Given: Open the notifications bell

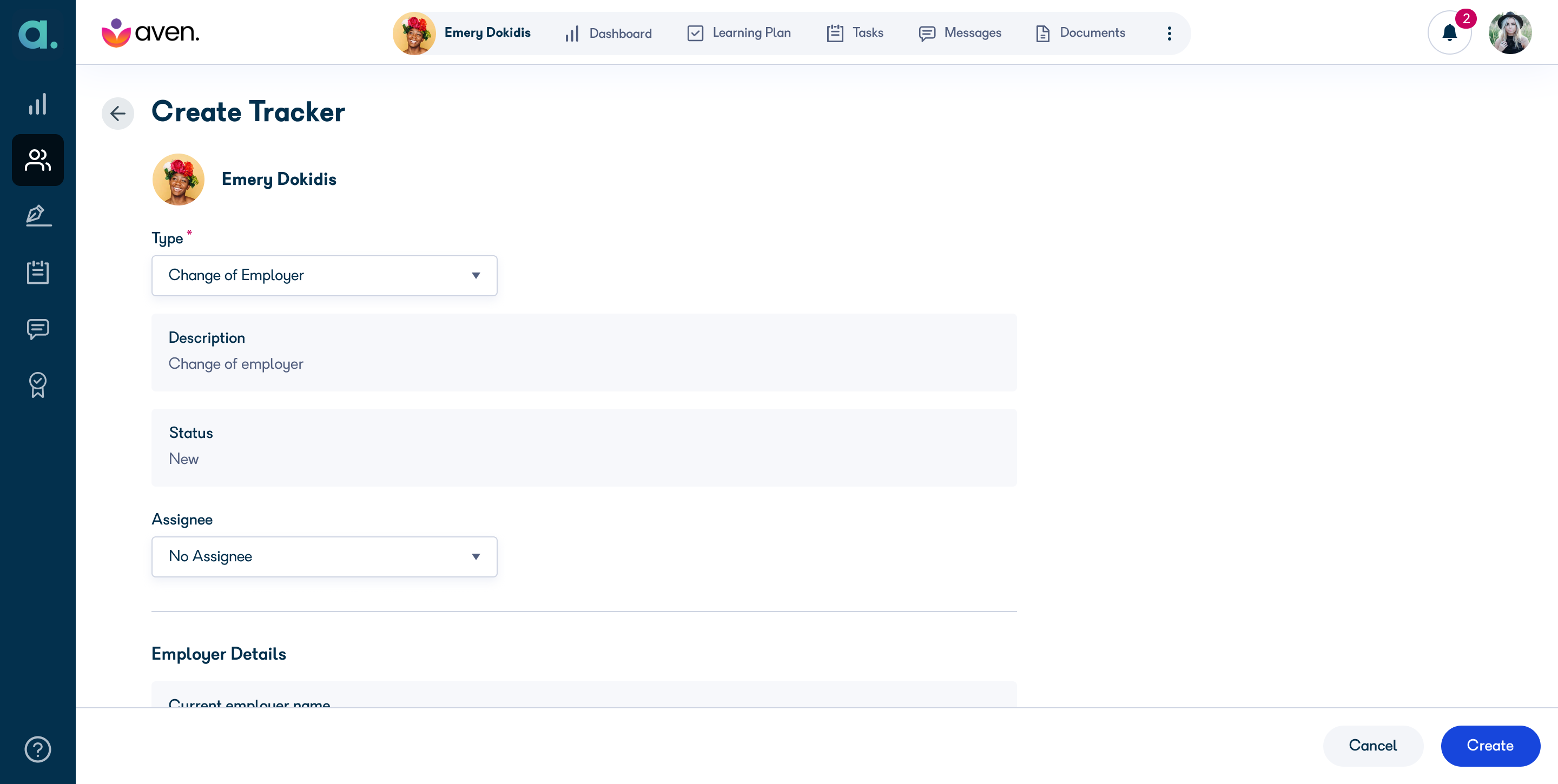Looking at the screenshot, I should (x=1449, y=32).
